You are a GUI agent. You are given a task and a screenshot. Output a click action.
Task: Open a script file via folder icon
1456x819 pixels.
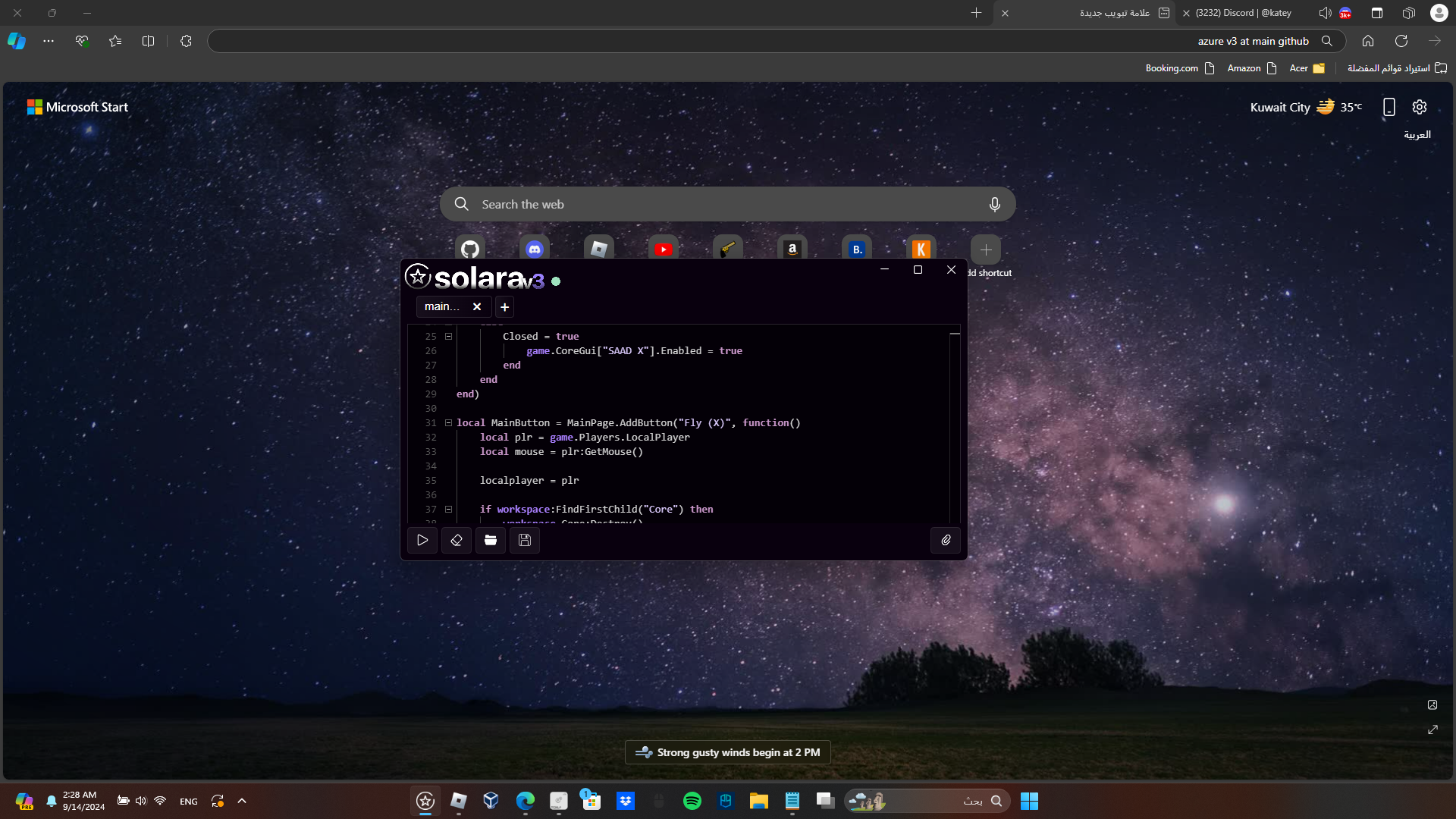click(491, 541)
